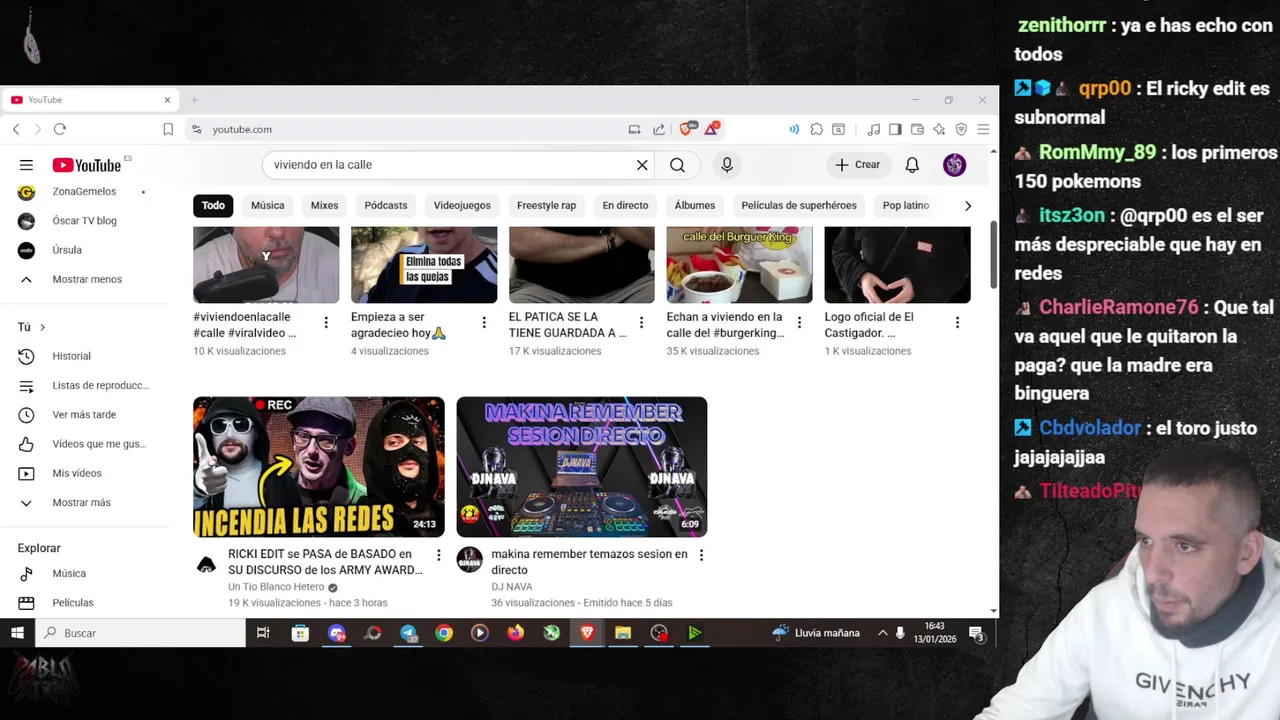
Task: Run search with the magnifier button
Action: 677,165
